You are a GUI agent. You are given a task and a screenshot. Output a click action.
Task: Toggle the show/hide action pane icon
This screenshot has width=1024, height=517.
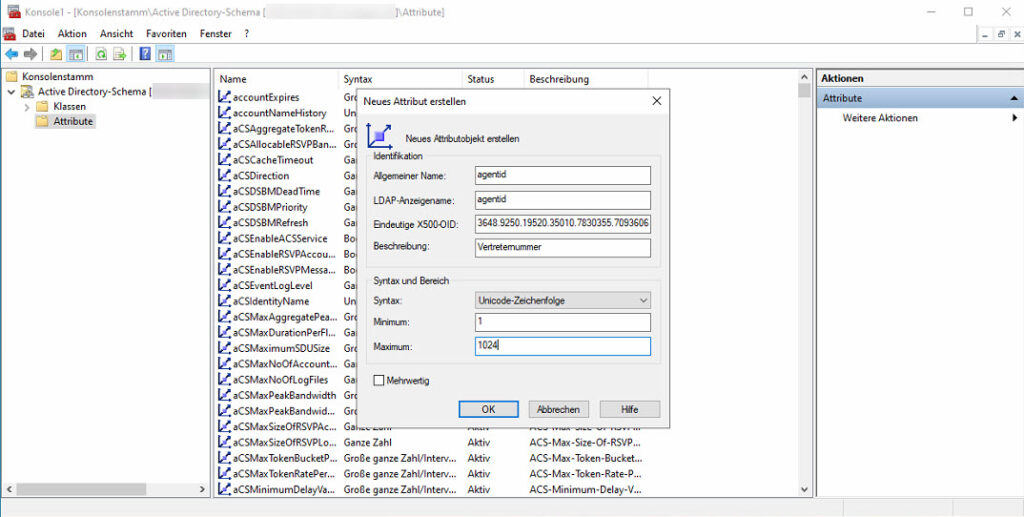(165, 54)
